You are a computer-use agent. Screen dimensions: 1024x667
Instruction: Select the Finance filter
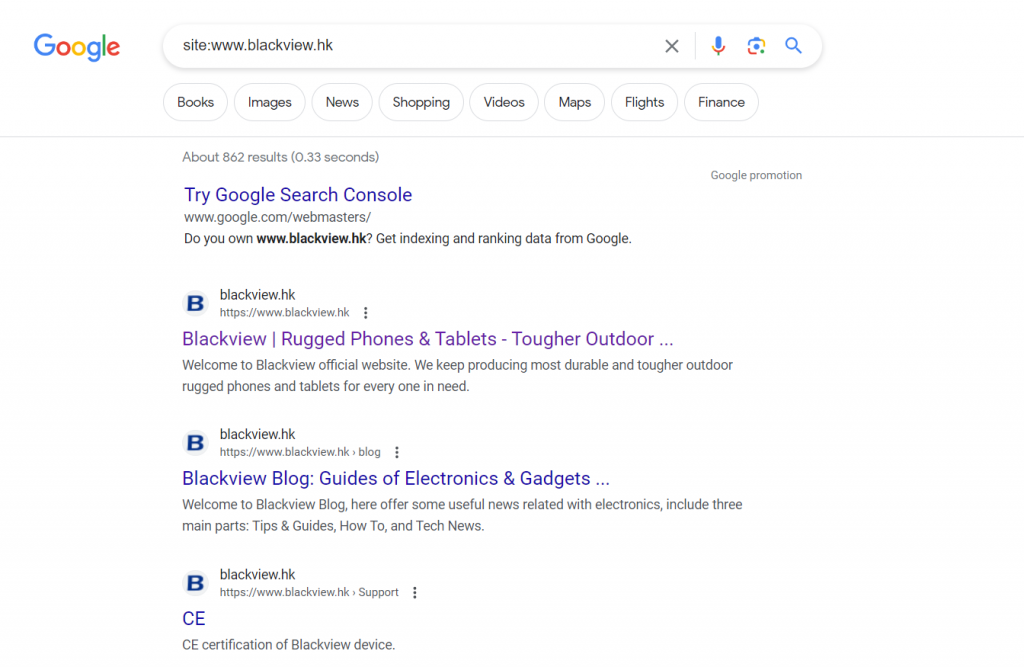(x=722, y=103)
